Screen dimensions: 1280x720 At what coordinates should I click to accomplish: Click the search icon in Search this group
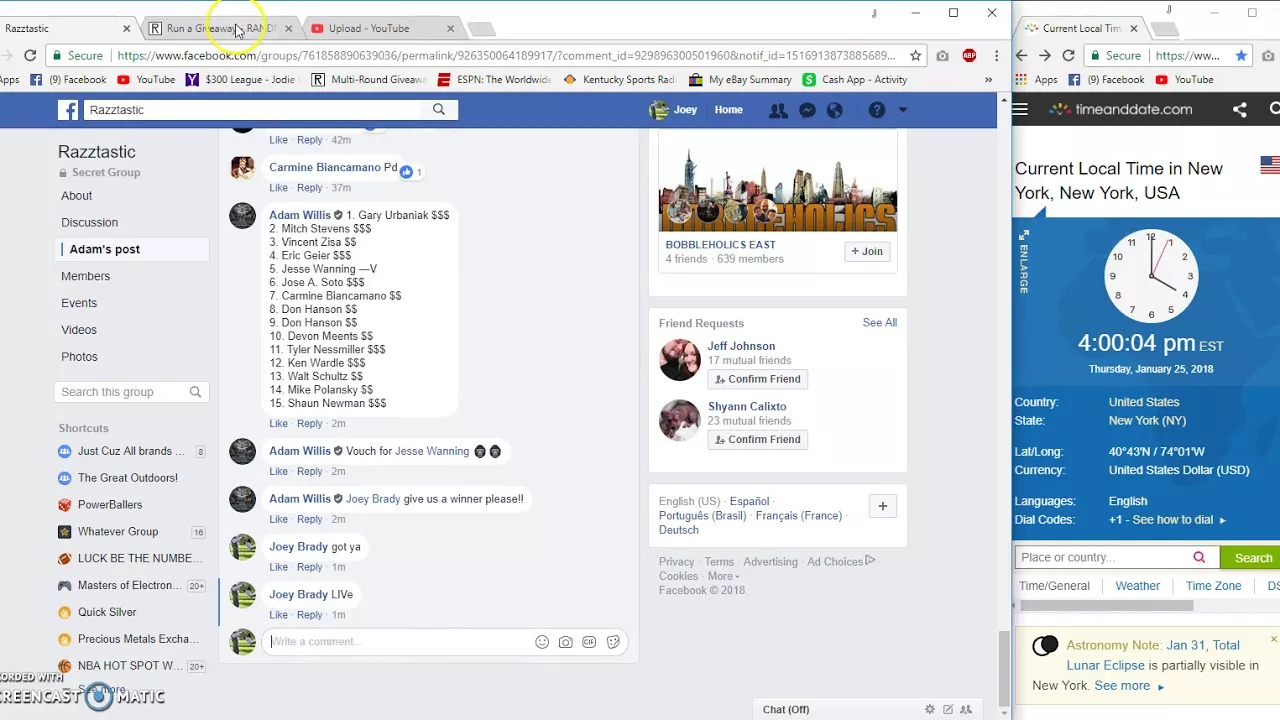click(195, 392)
